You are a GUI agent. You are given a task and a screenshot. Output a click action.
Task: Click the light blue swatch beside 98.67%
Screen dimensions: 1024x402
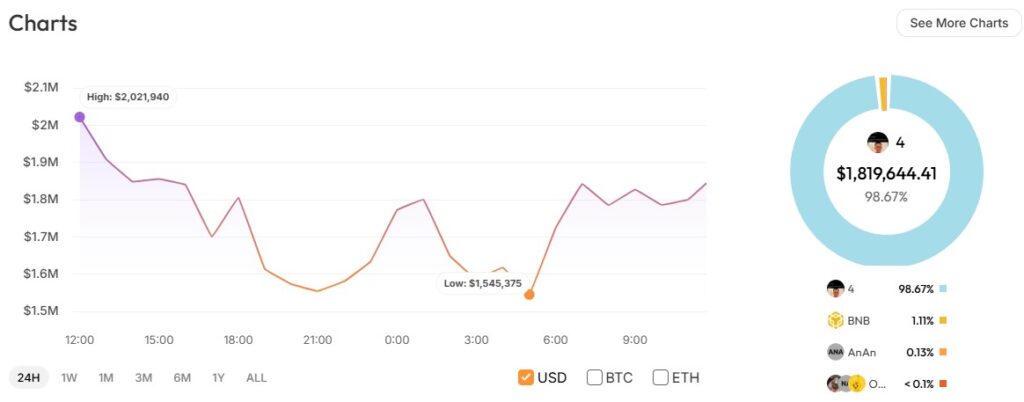click(943, 289)
